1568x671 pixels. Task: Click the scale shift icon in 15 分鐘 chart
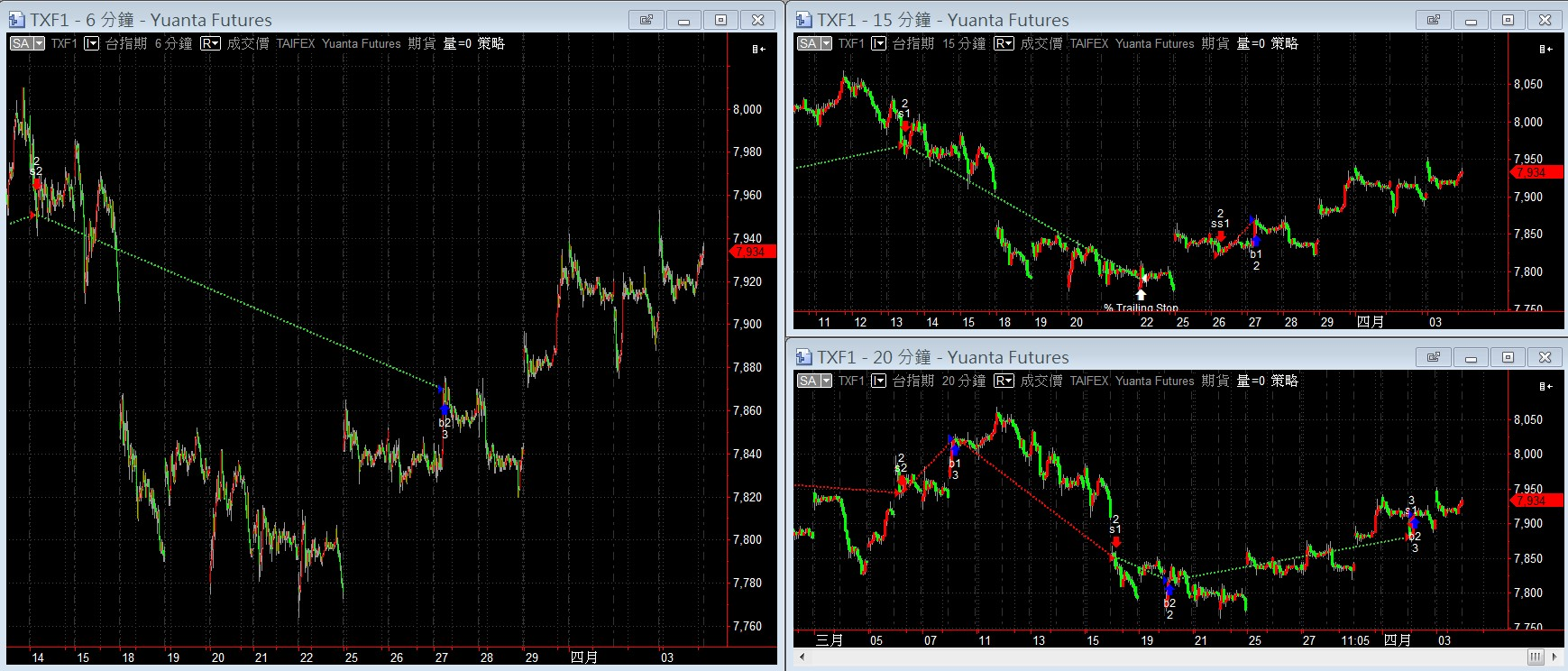tap(1546, 49)
